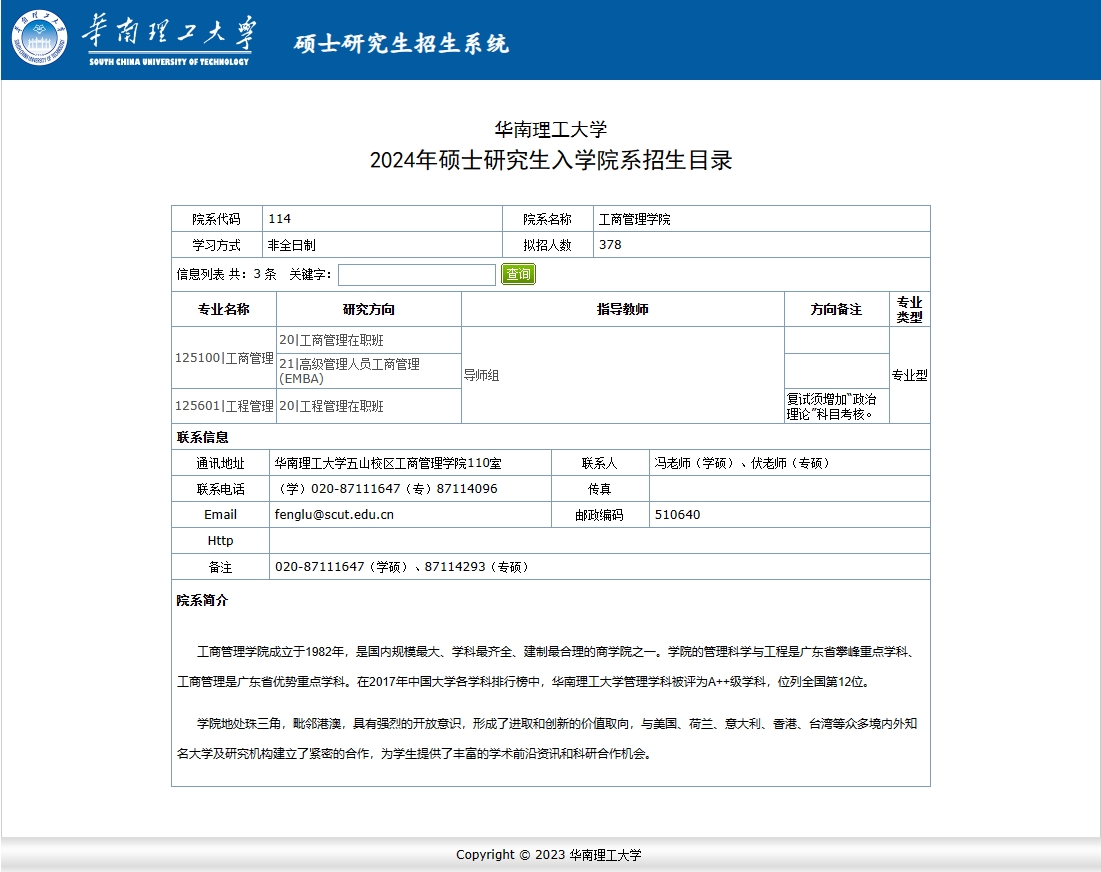Open the 20|工商管理在职班 research direction
Viewport: 1101px width, 872px height.
[x=331, y=340]
